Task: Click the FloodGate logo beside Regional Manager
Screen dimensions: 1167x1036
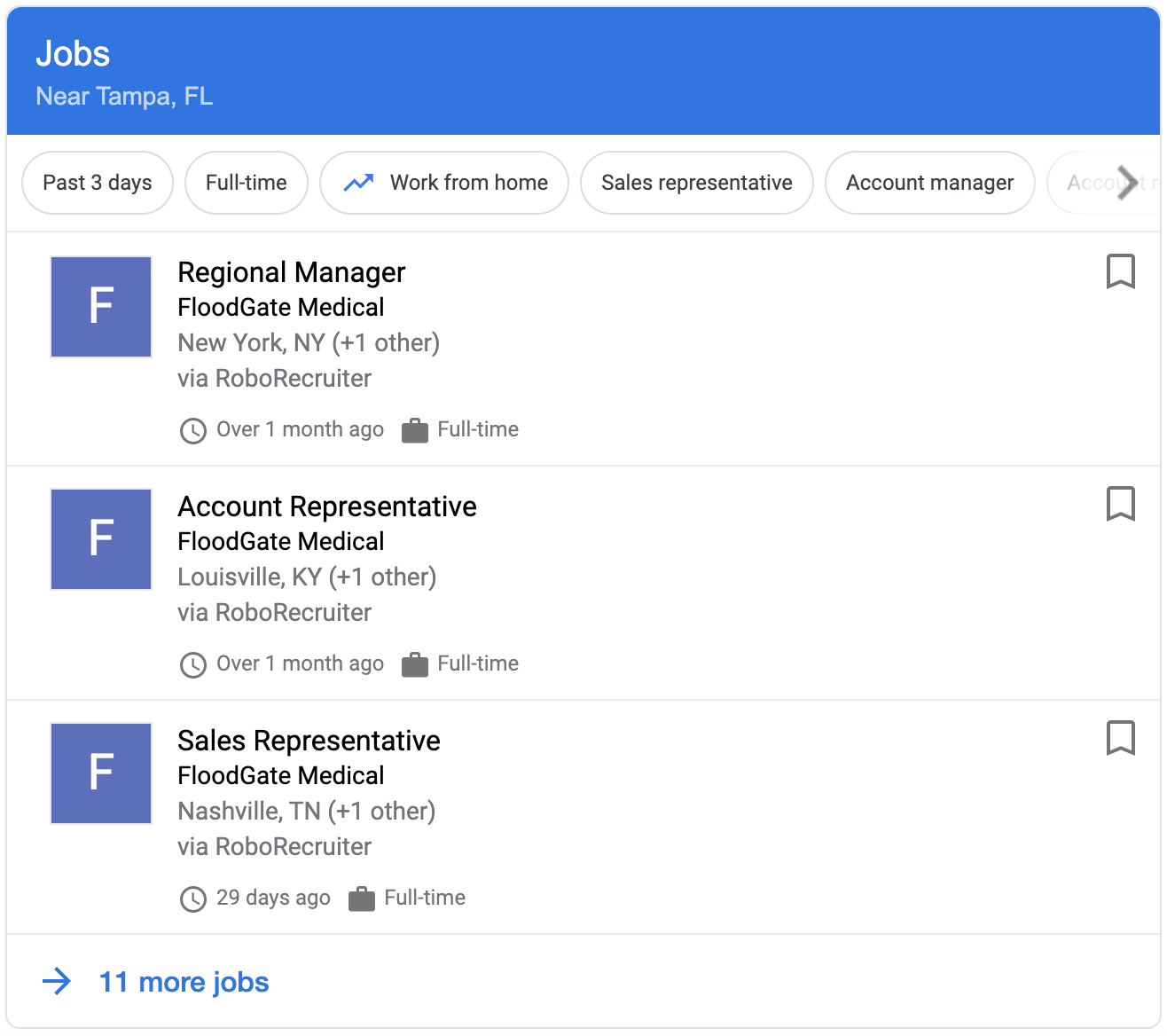Action: click(x=101, y=307)
